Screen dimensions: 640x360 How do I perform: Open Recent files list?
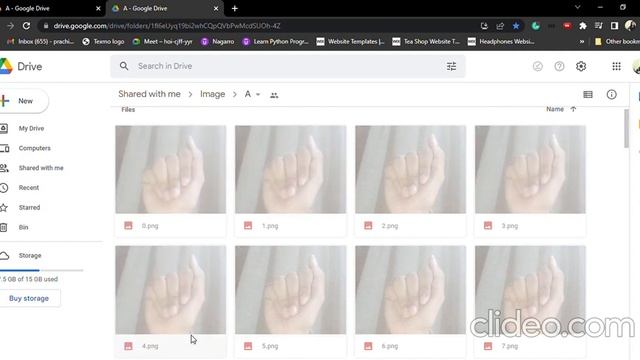29,188
